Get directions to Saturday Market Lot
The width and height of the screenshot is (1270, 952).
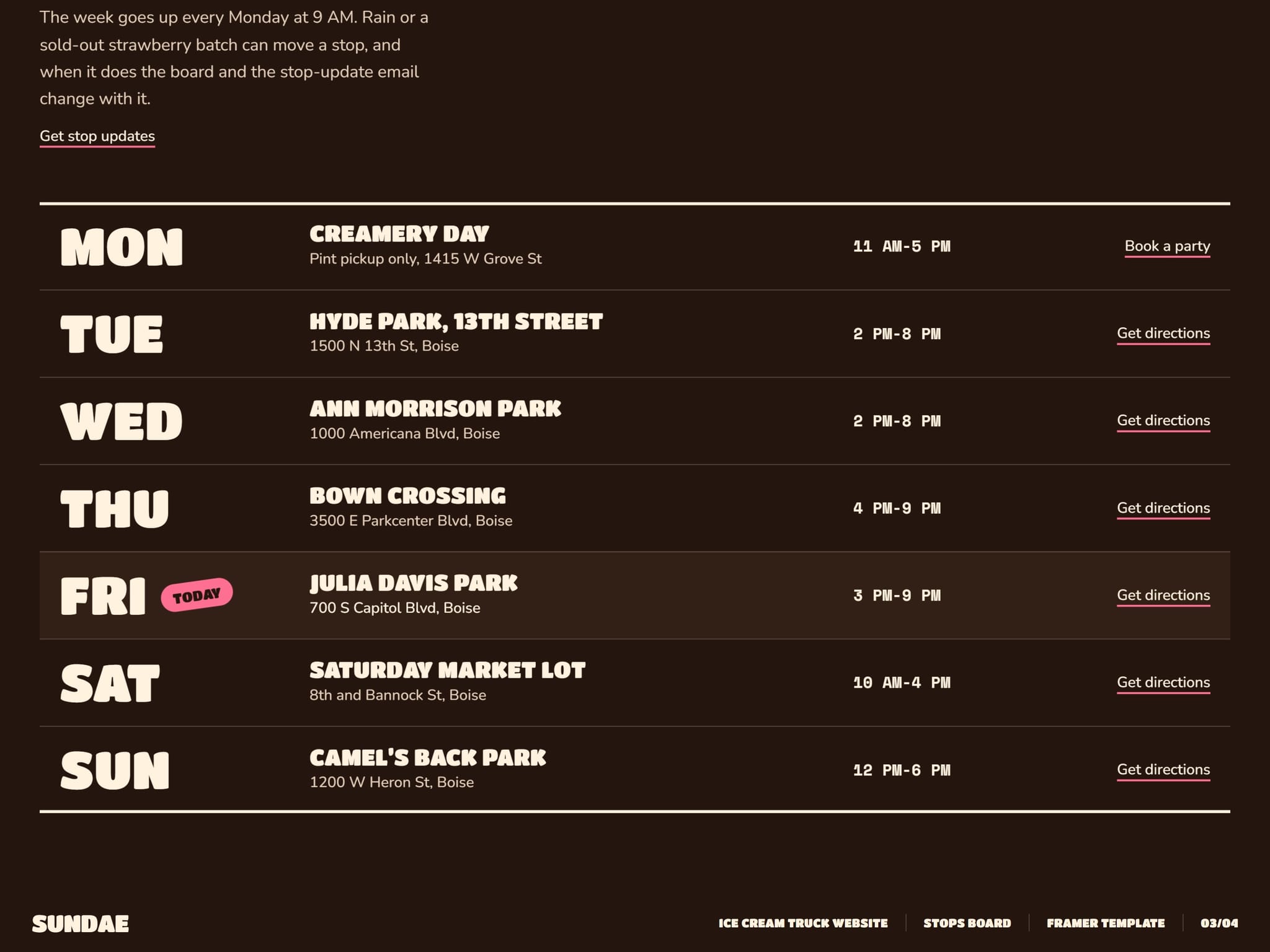point(1163,682)
